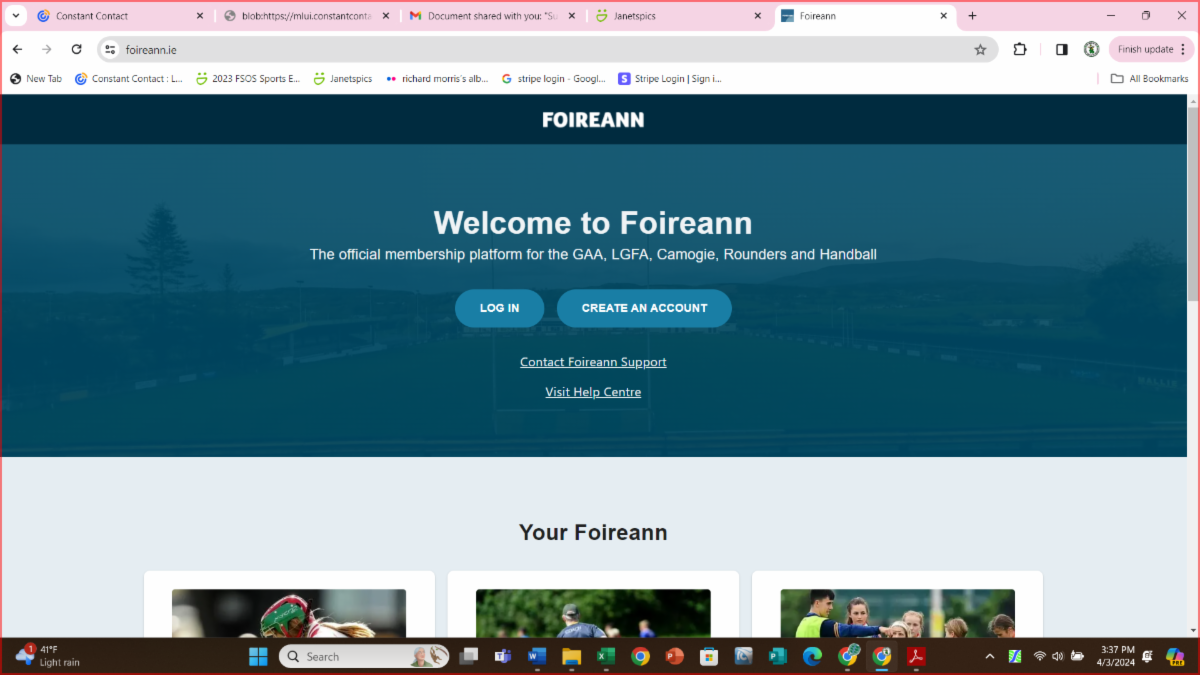Click the LOG IN button

pos(499,308)
